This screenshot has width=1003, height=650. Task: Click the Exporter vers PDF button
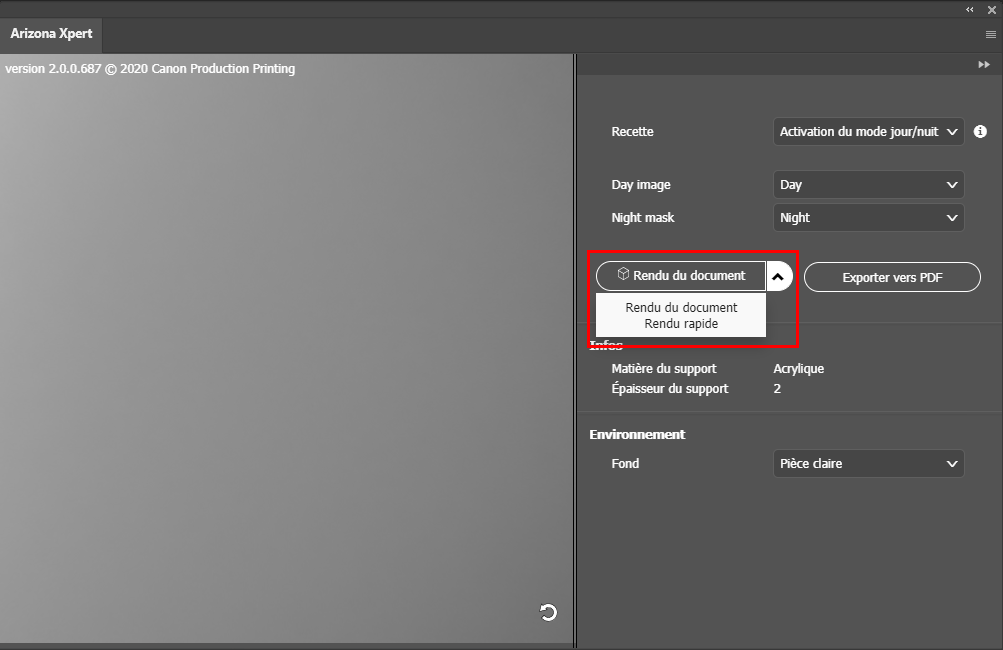(x=892, y=277)
